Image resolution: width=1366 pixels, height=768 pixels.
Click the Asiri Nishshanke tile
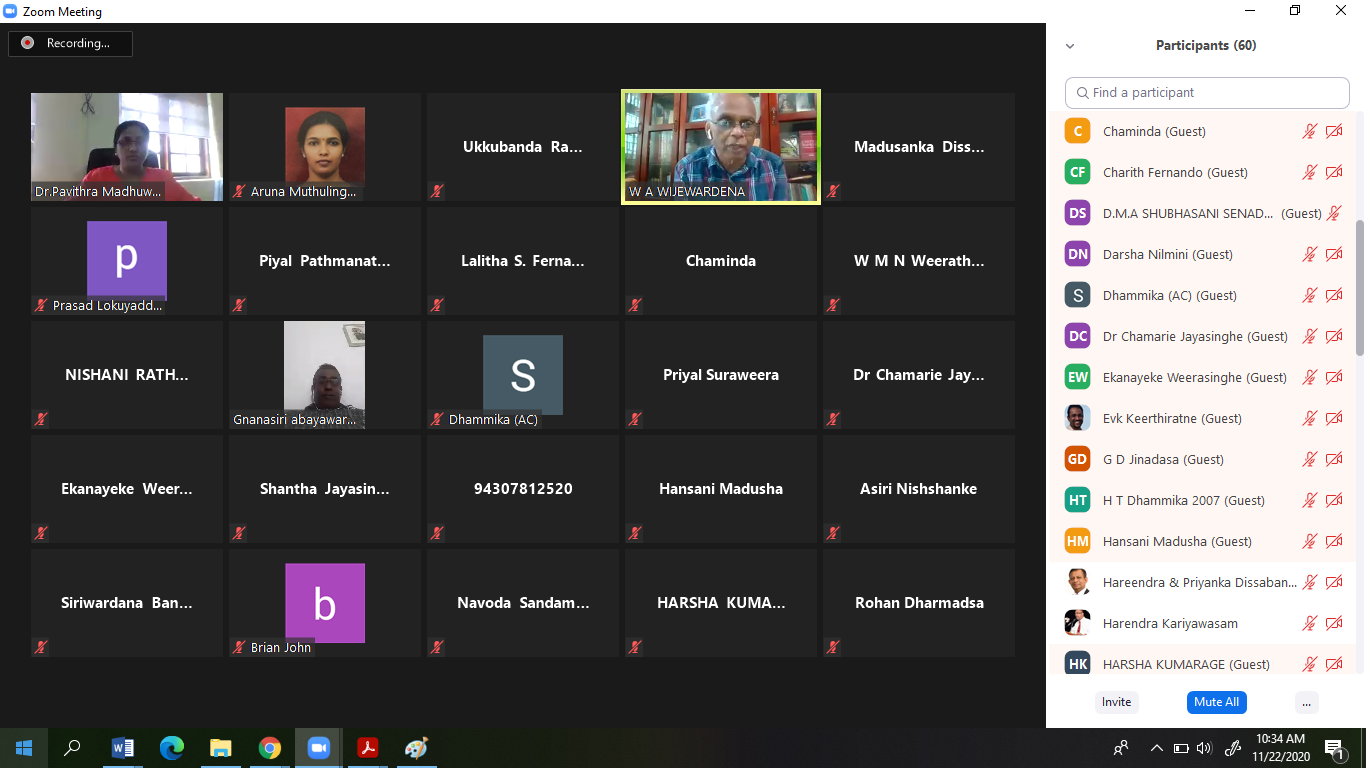[919, 489]
